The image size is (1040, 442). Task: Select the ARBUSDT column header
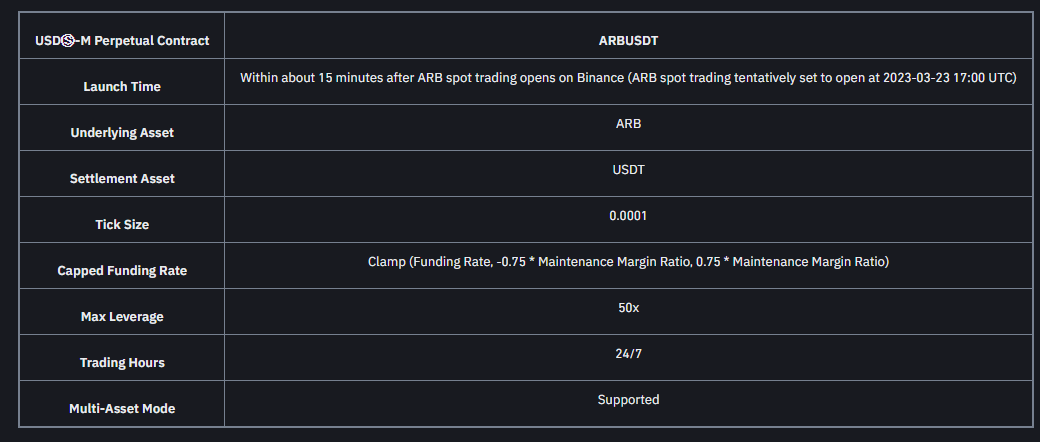tap(628, 41)
